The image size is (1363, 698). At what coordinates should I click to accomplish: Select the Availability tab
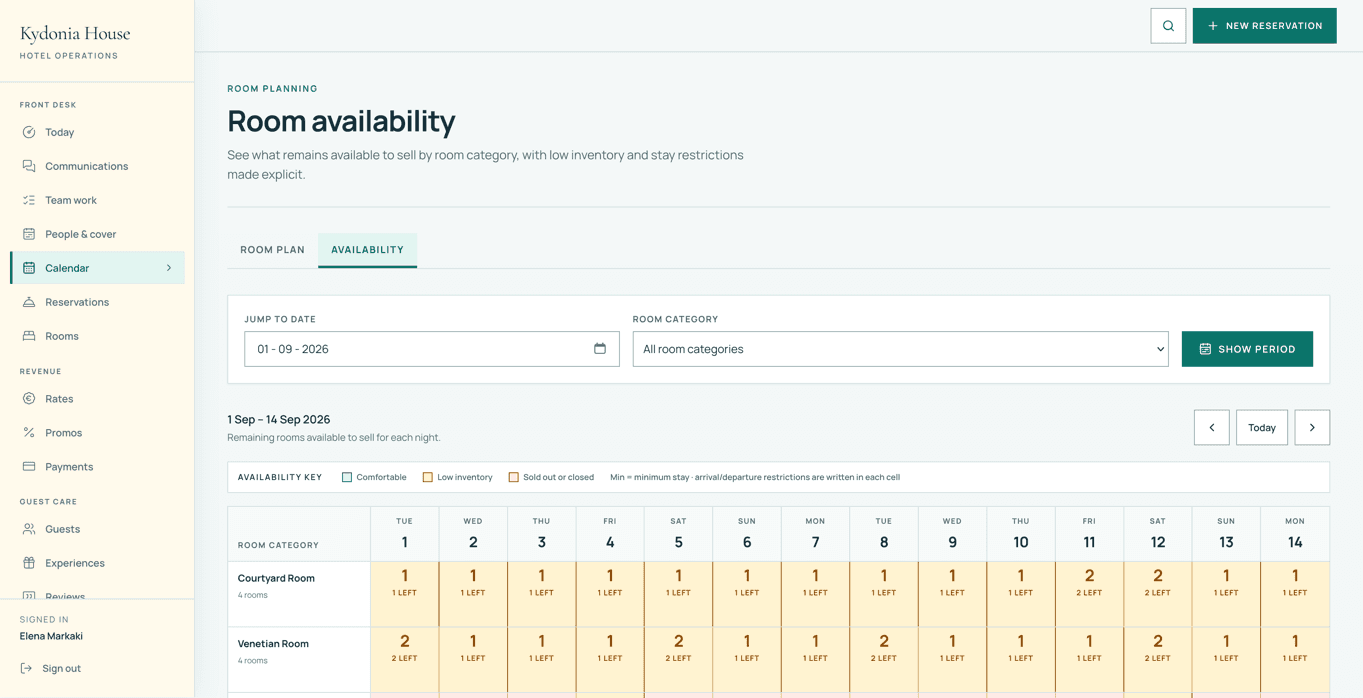367,250
